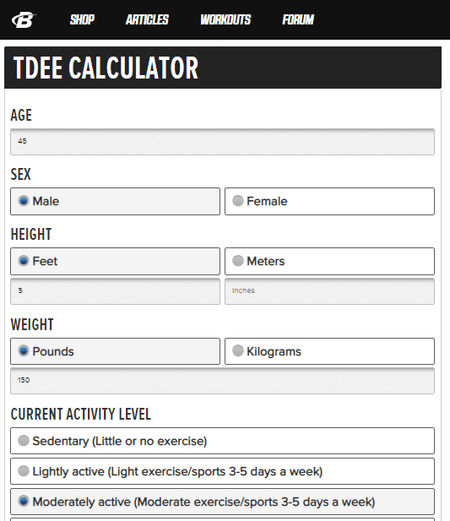This screenshot has width=450, height=521.
Task: Choose Female as sex
Action: pyautogui.click(x=329, y=201)
